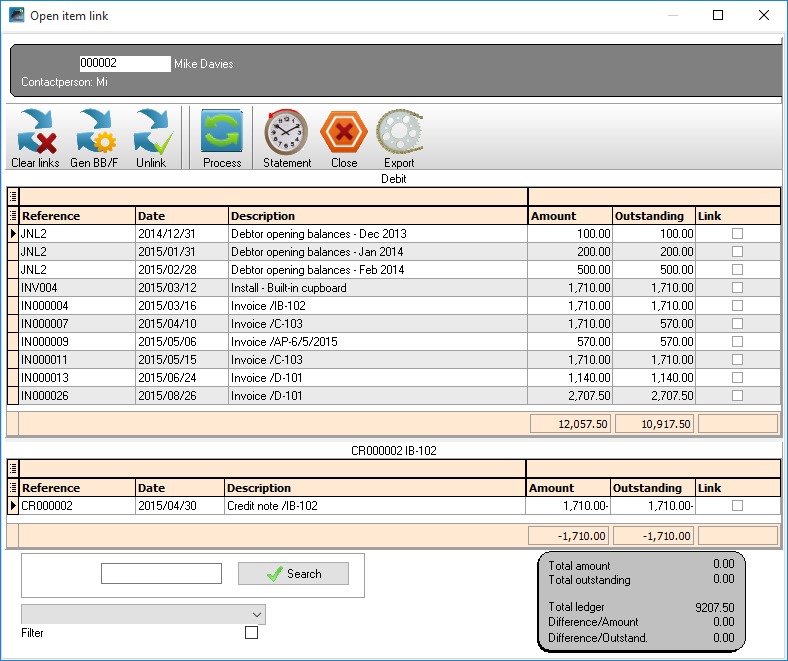
Task: Click the Outstanding column header in debit grid
Action: click(653, 216)
